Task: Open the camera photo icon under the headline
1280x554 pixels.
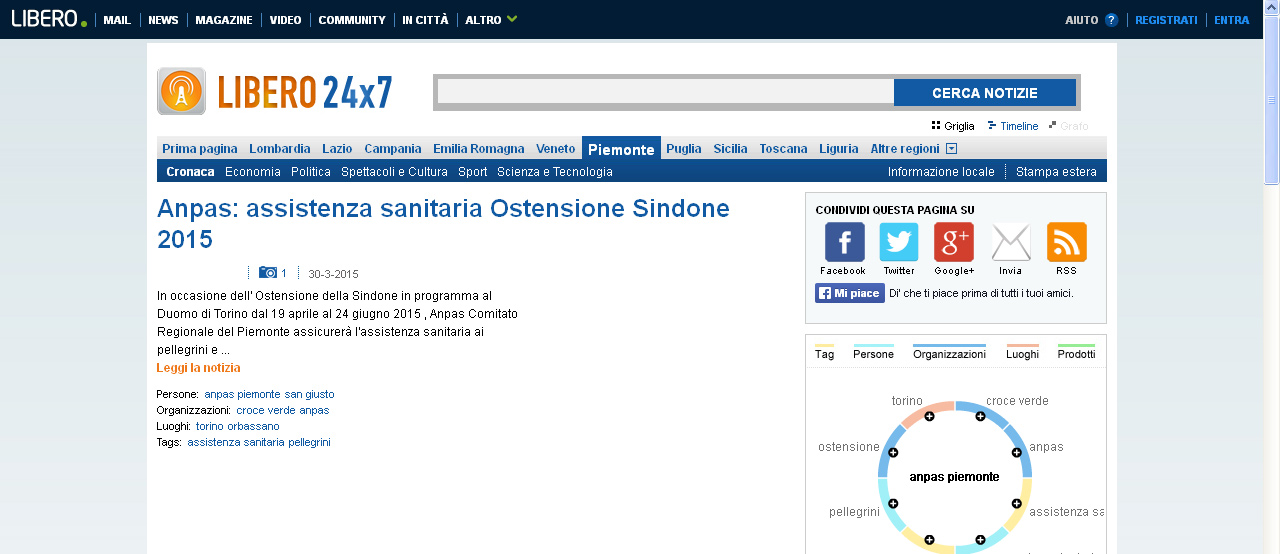Action: (268, 273)
